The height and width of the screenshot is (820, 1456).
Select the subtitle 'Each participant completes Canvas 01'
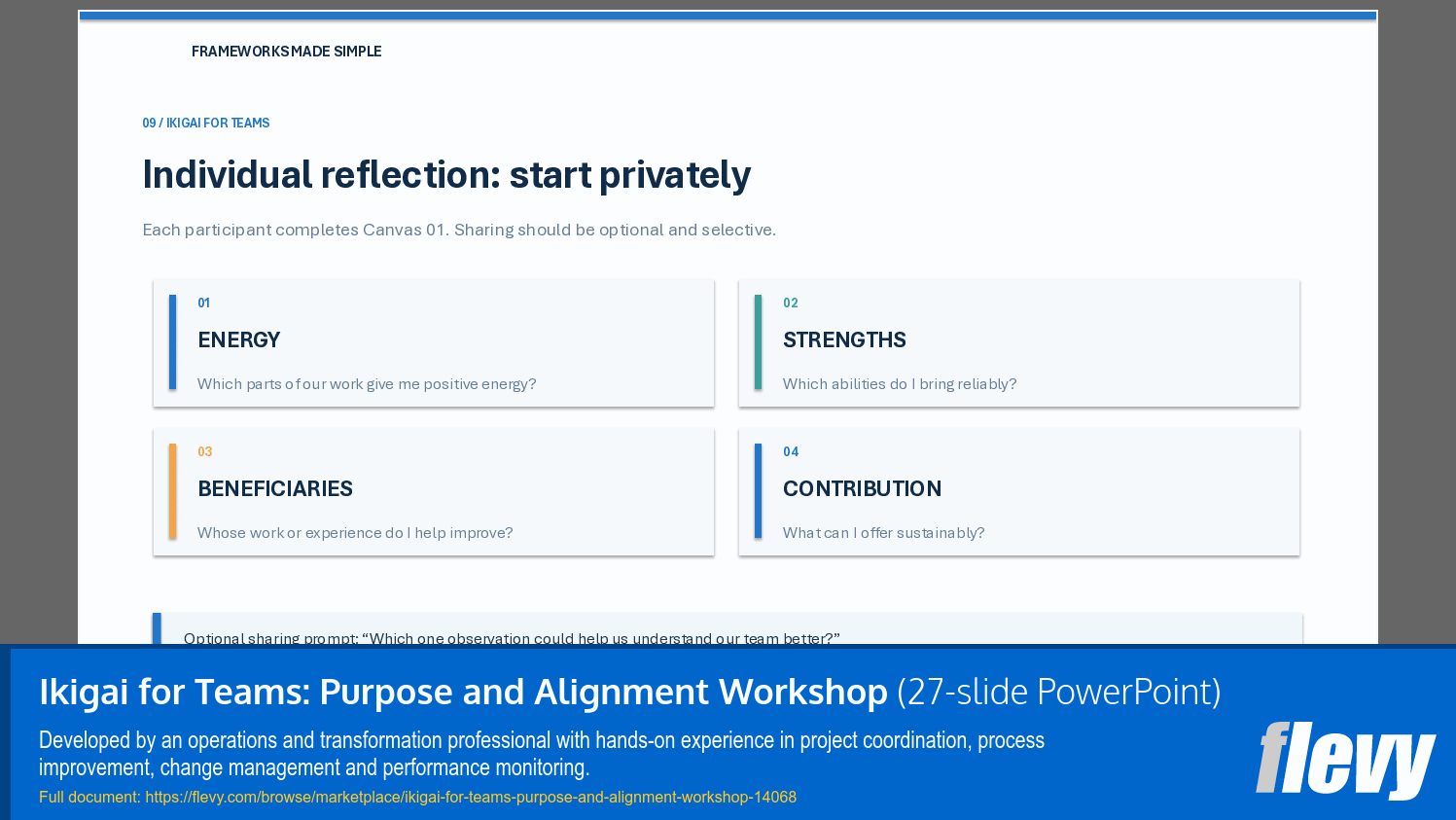(459, 230)
